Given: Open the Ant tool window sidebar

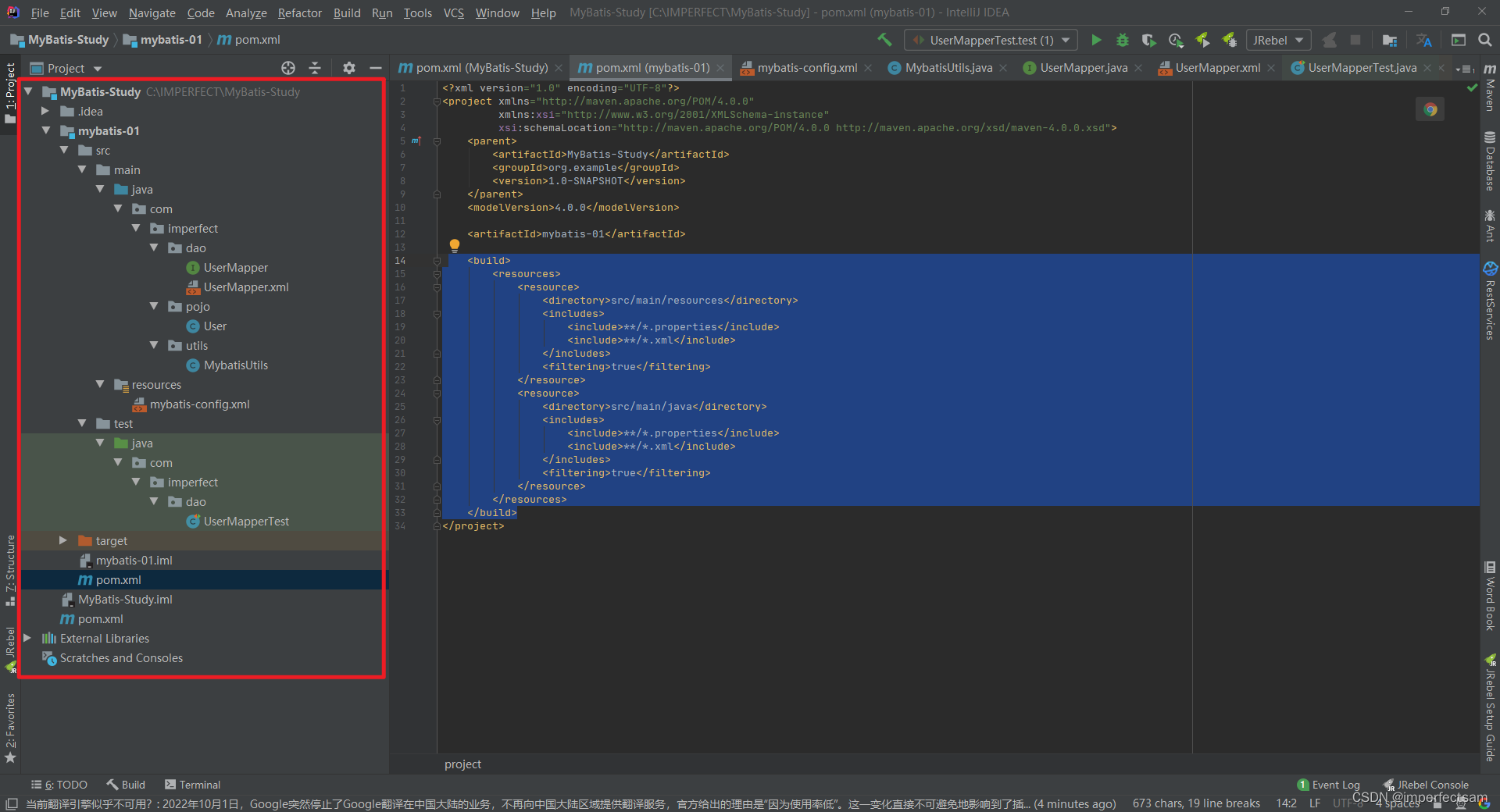Looking at the screenshot, I should 1490,226.
